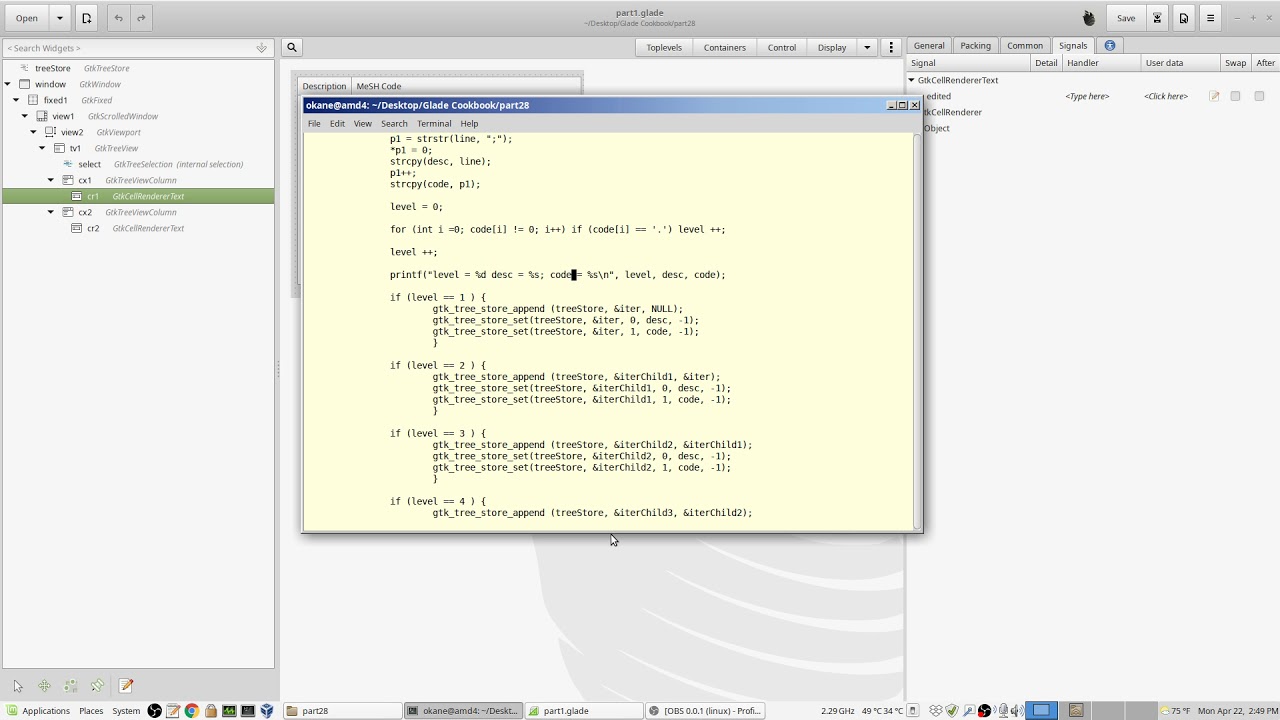Image resolution: width=1280 pixels, height=720 pixels.
Task: Select the Signals tab
Action: pos(1073,46)
